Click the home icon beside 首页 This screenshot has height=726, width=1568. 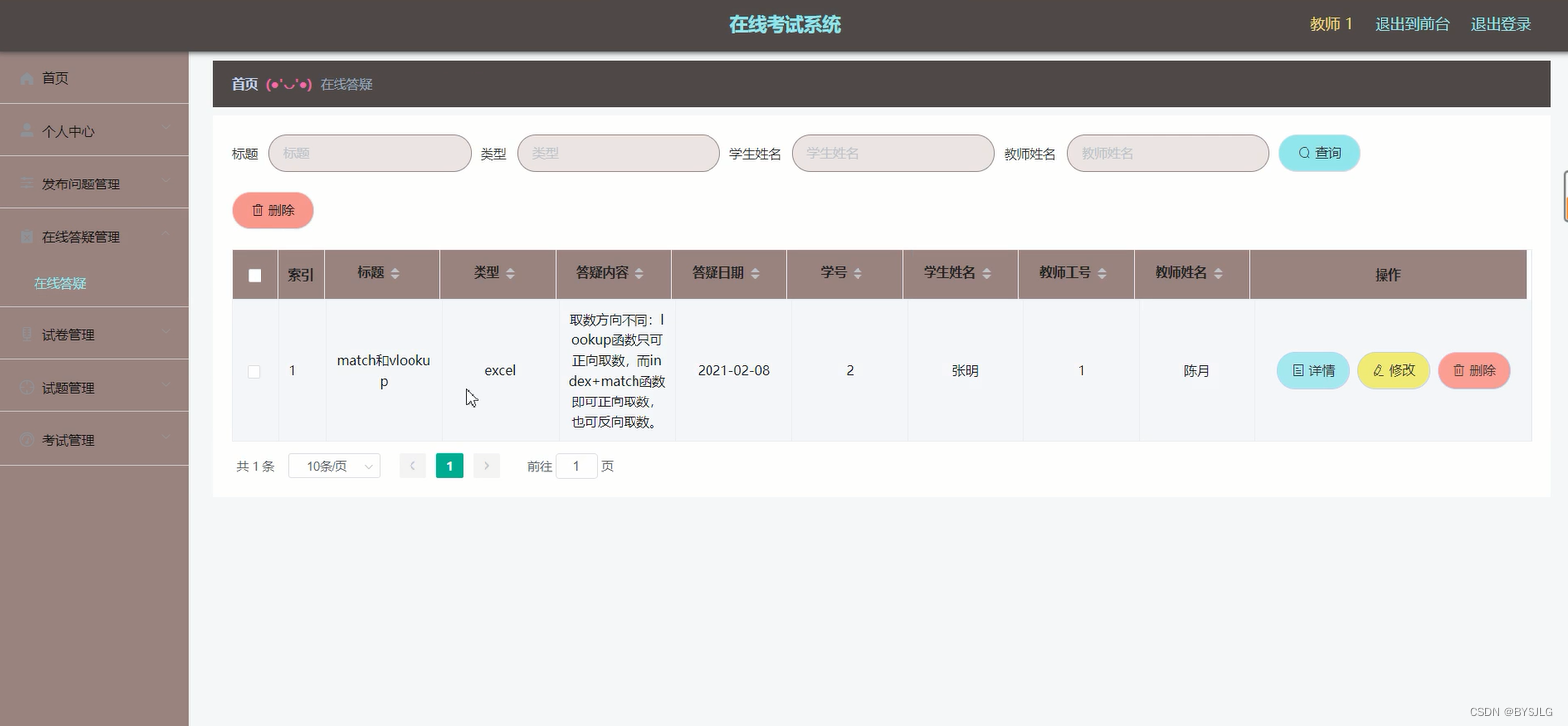[x=27, y=78]
